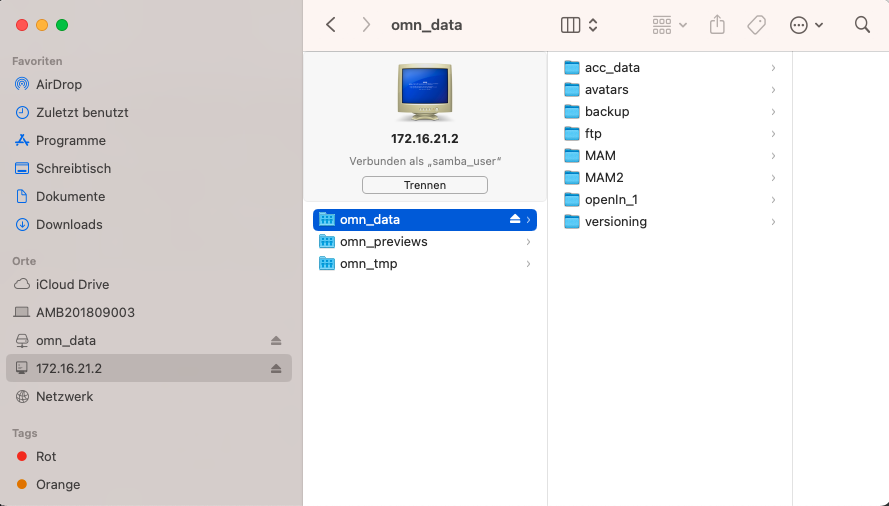Open Schreibtisch in the sidebar

click(150, 168)
